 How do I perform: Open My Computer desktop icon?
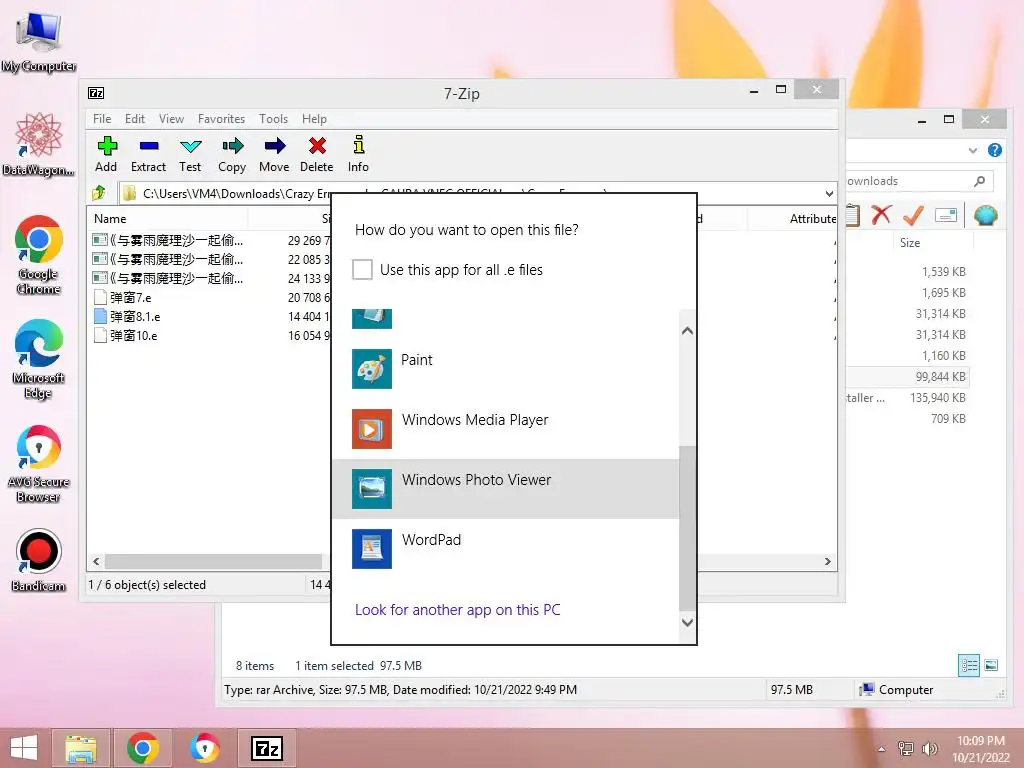pyautogui.click(x=39, y=41)
